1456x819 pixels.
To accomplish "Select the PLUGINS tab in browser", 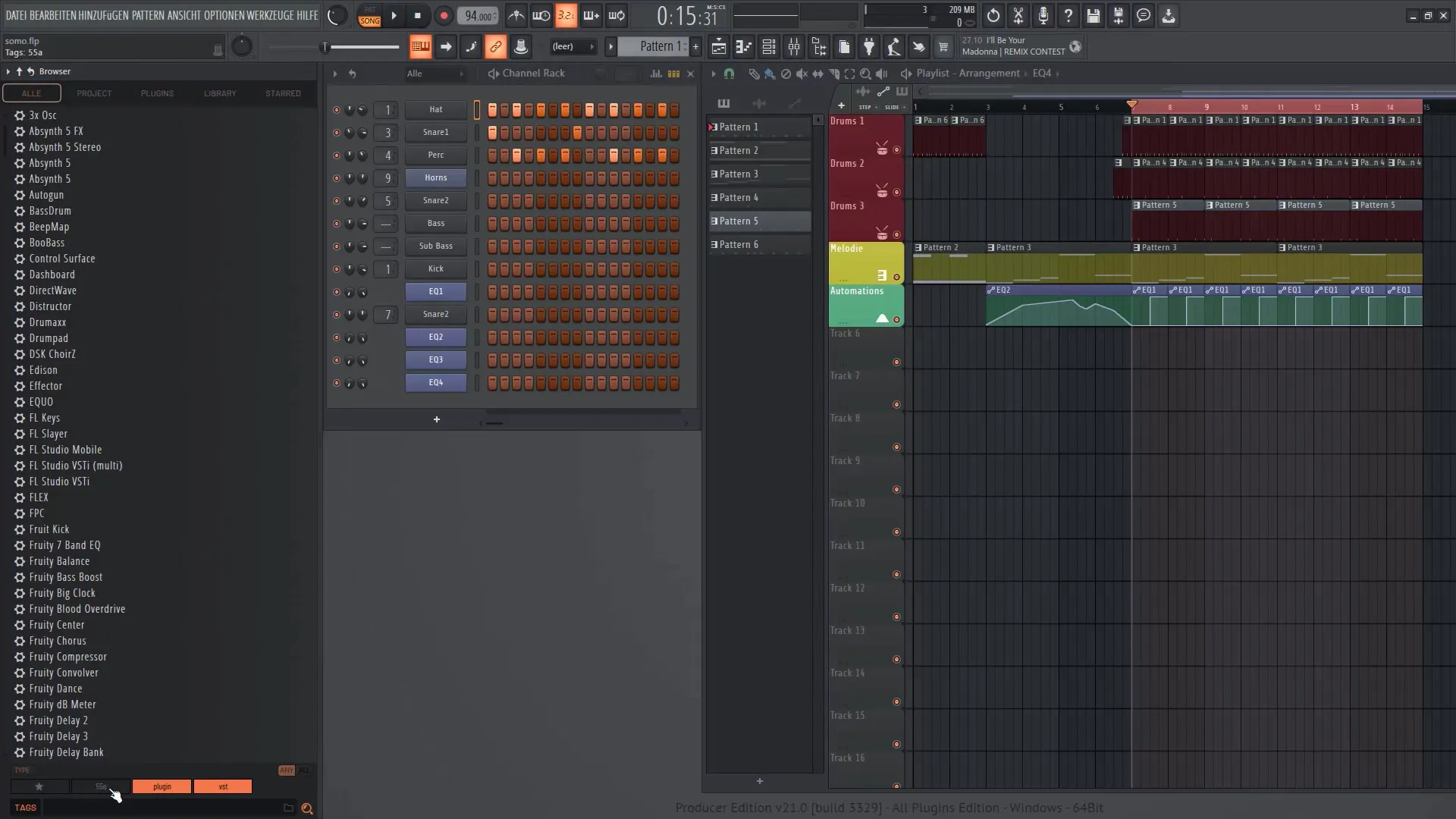I will 157,93.
